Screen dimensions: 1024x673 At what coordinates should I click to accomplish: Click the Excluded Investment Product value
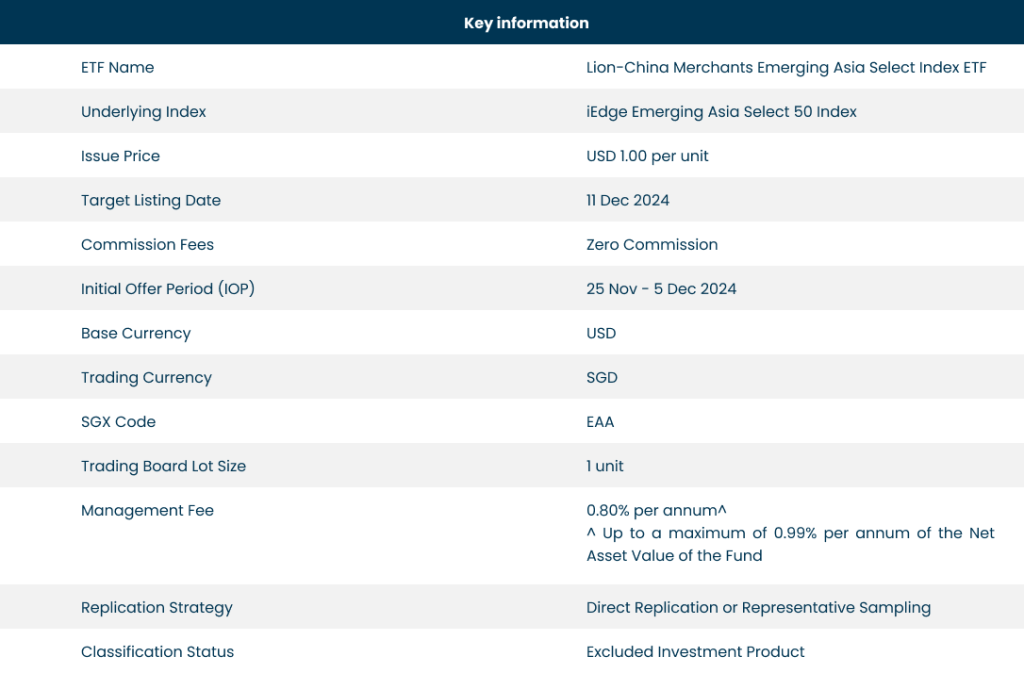pos(694,651)
